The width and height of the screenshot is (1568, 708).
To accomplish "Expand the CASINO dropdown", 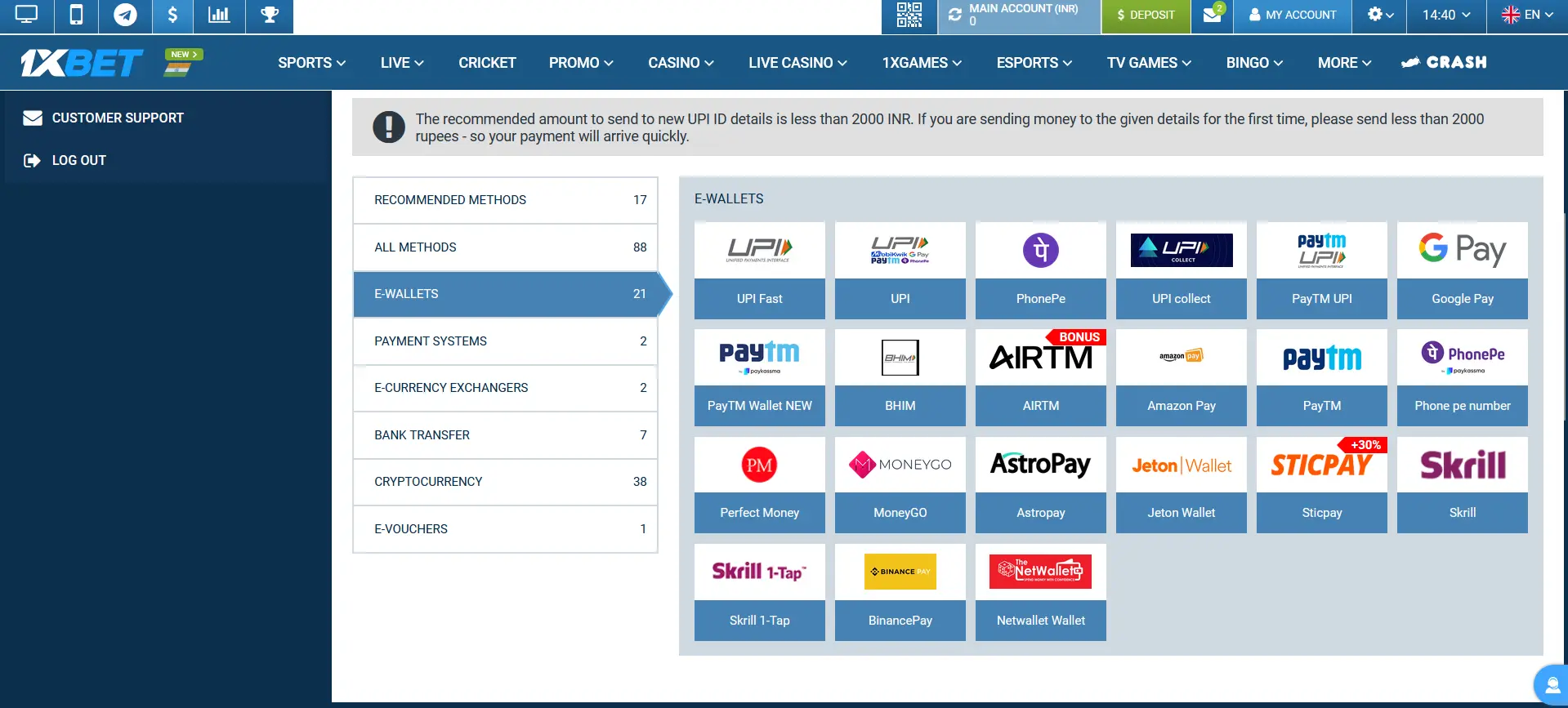I will coord(681,63).
